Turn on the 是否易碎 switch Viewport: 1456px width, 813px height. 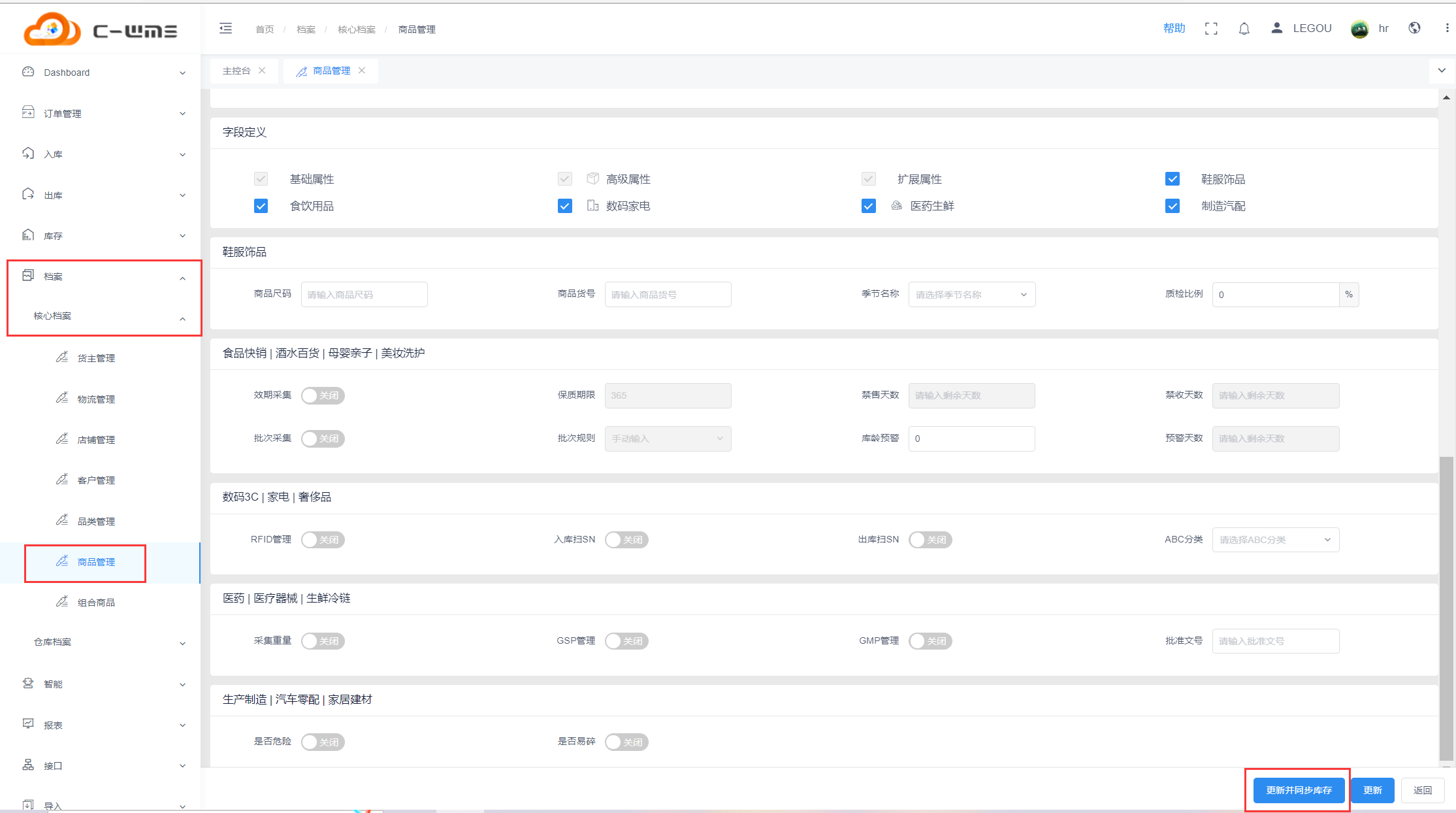coord(626,742)
